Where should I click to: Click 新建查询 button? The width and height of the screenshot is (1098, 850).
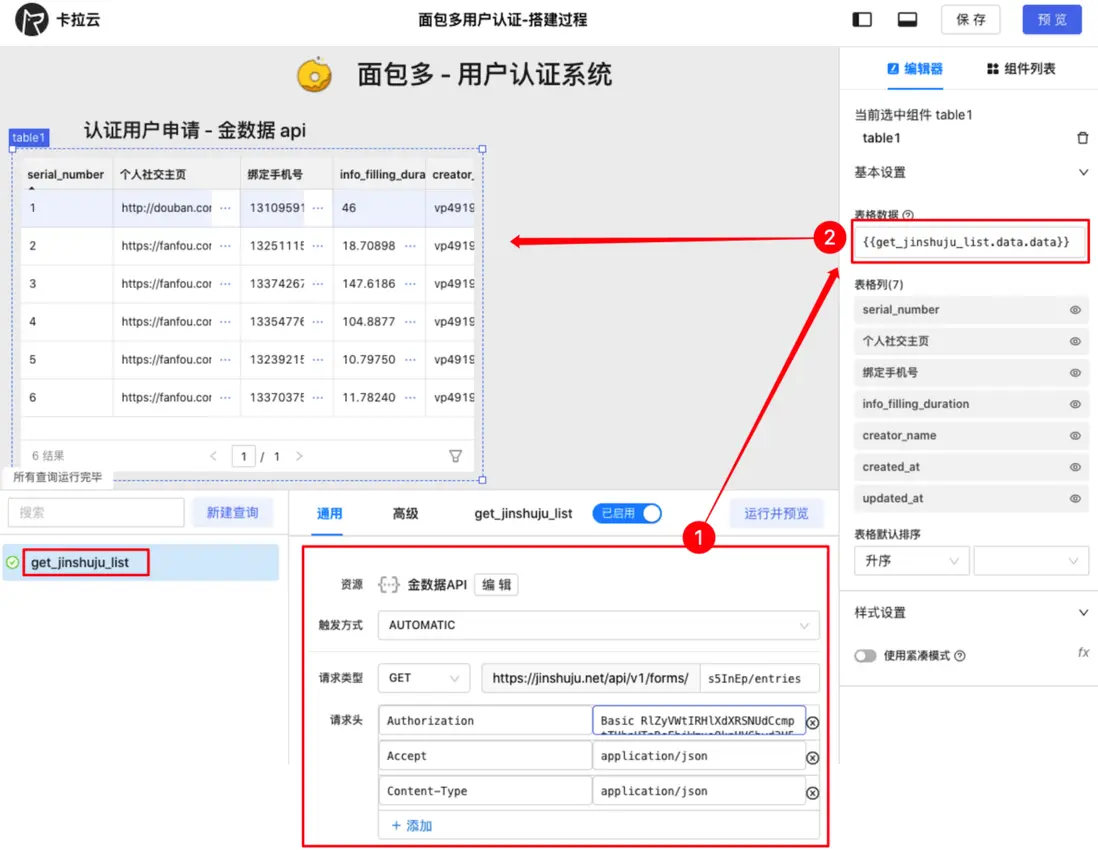coord(232,513)
